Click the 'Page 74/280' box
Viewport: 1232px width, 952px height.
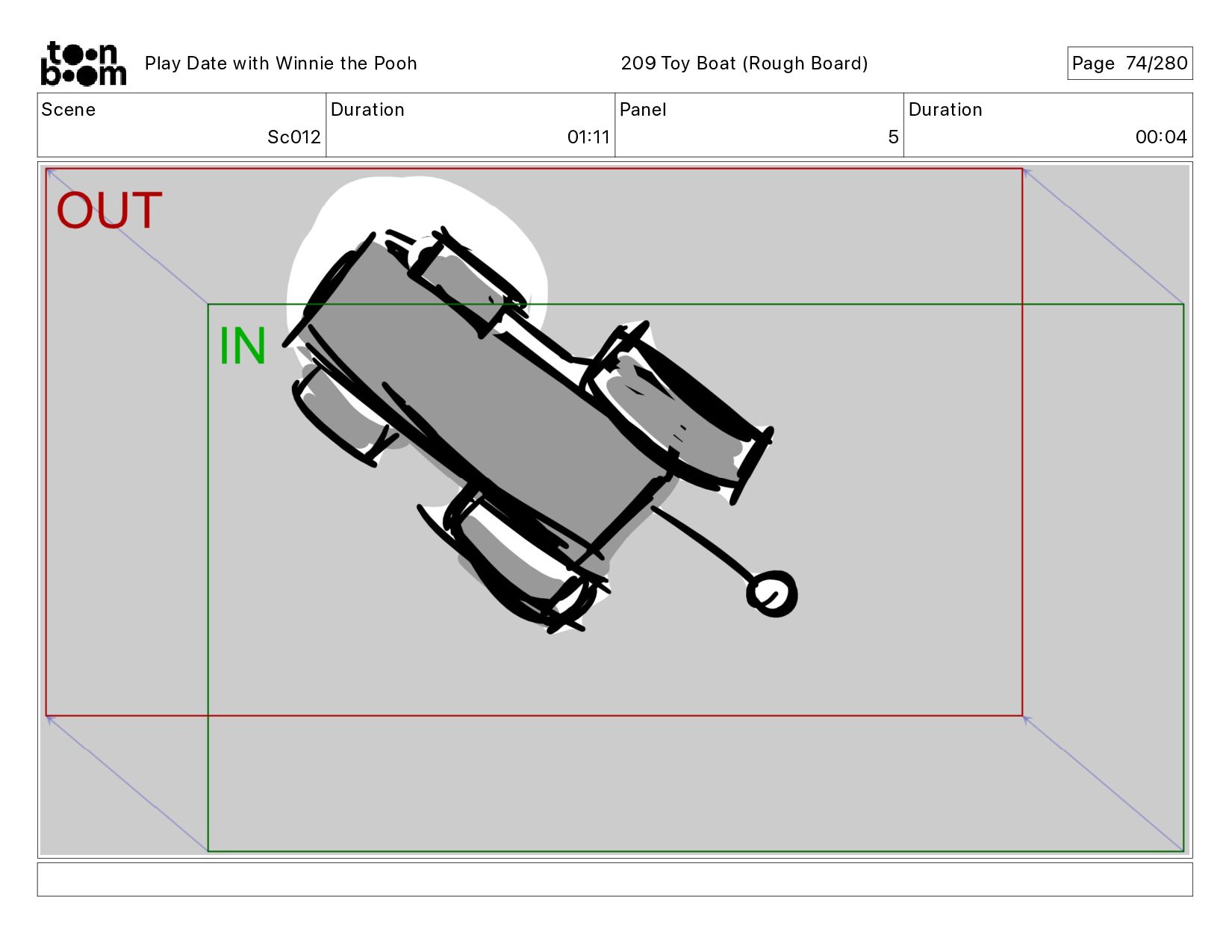tap(1130, 63)
